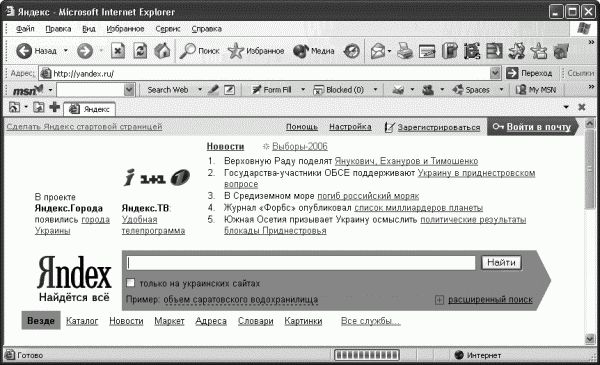Click the Переход go button
Viewport: 600px width, 365px height.
click(529, 73)
